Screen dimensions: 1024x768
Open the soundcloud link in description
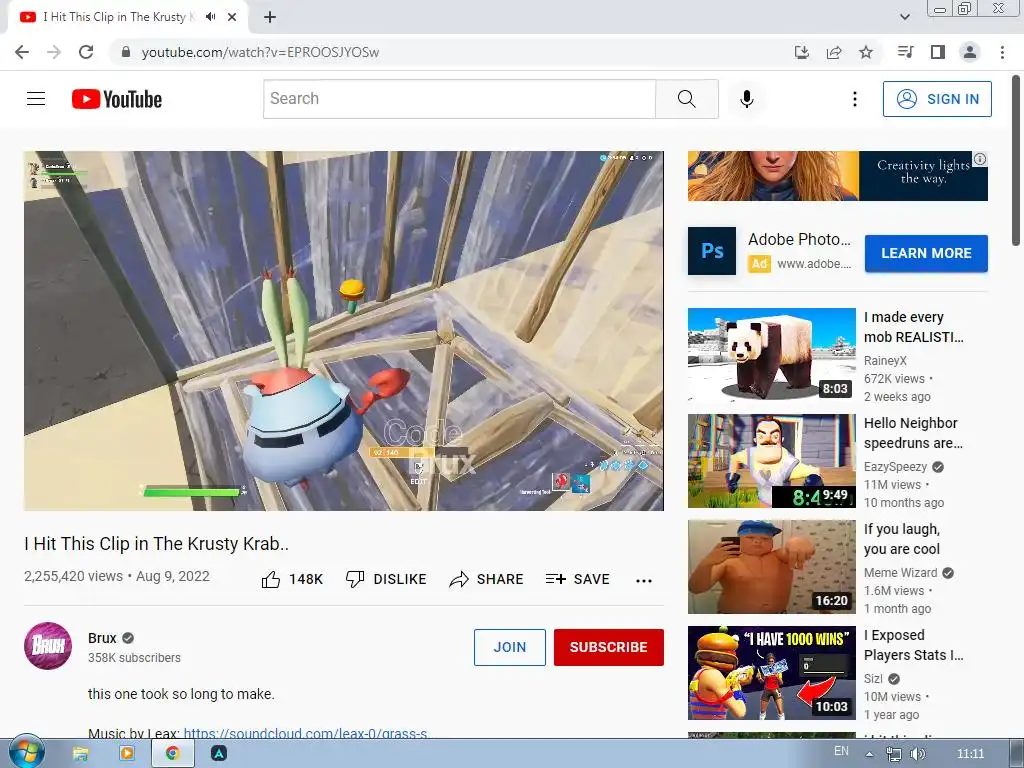coord(306,733)
